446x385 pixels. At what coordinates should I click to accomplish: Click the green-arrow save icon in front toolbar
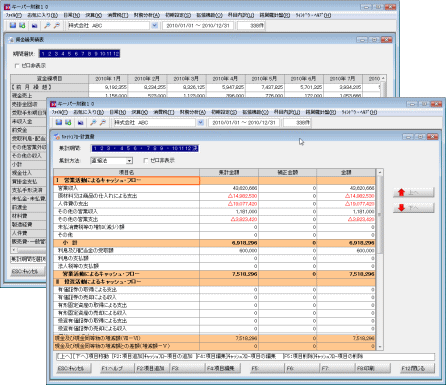[68, 123]
